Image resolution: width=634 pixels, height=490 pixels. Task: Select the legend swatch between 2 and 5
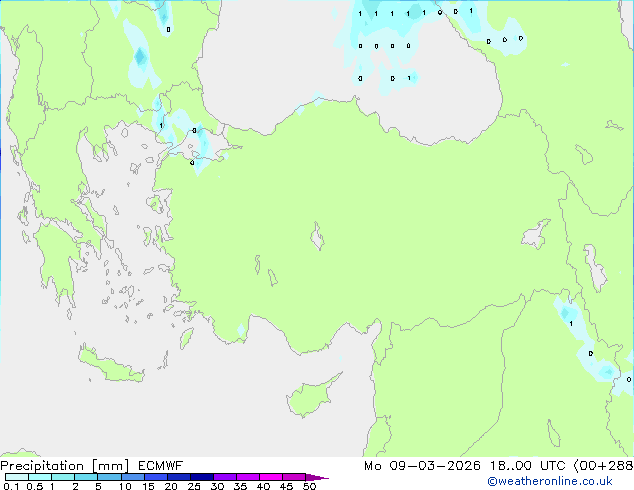click(86, 477)
